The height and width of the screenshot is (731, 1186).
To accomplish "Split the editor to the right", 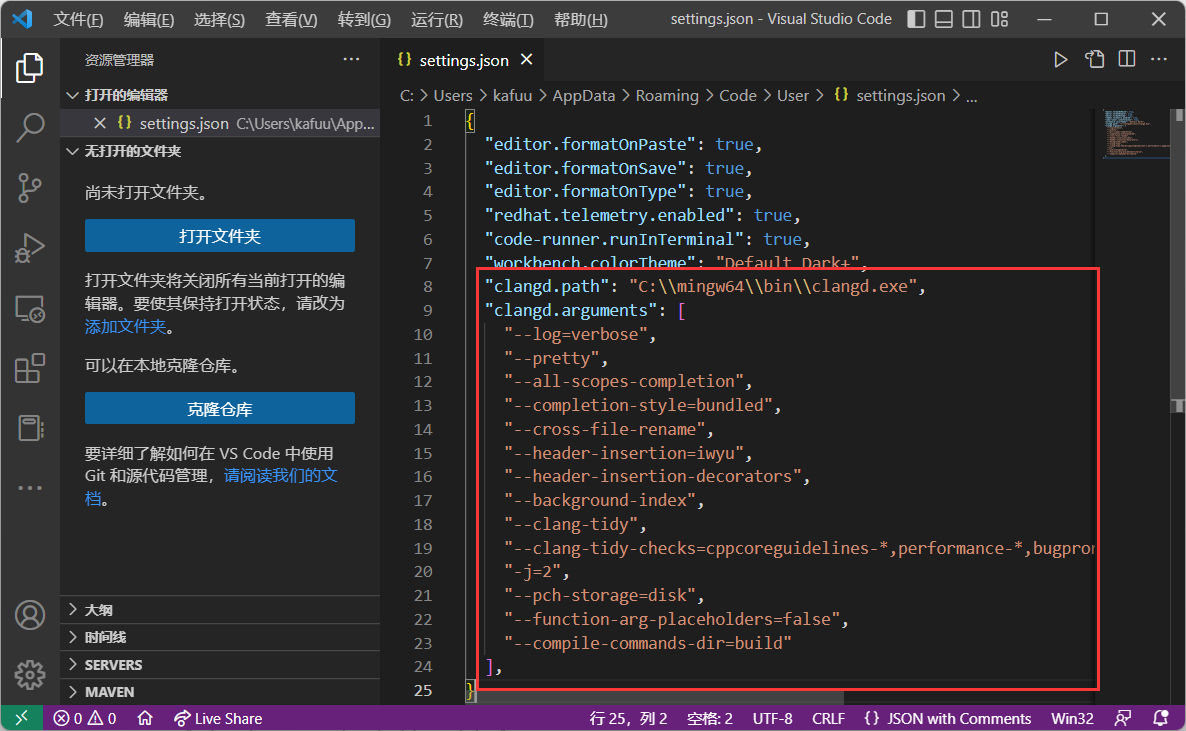I will (x=1127, y=60).
